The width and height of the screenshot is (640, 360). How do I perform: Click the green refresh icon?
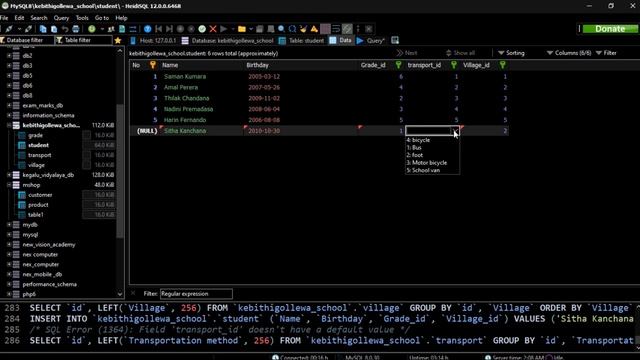(x=92, y=29)
